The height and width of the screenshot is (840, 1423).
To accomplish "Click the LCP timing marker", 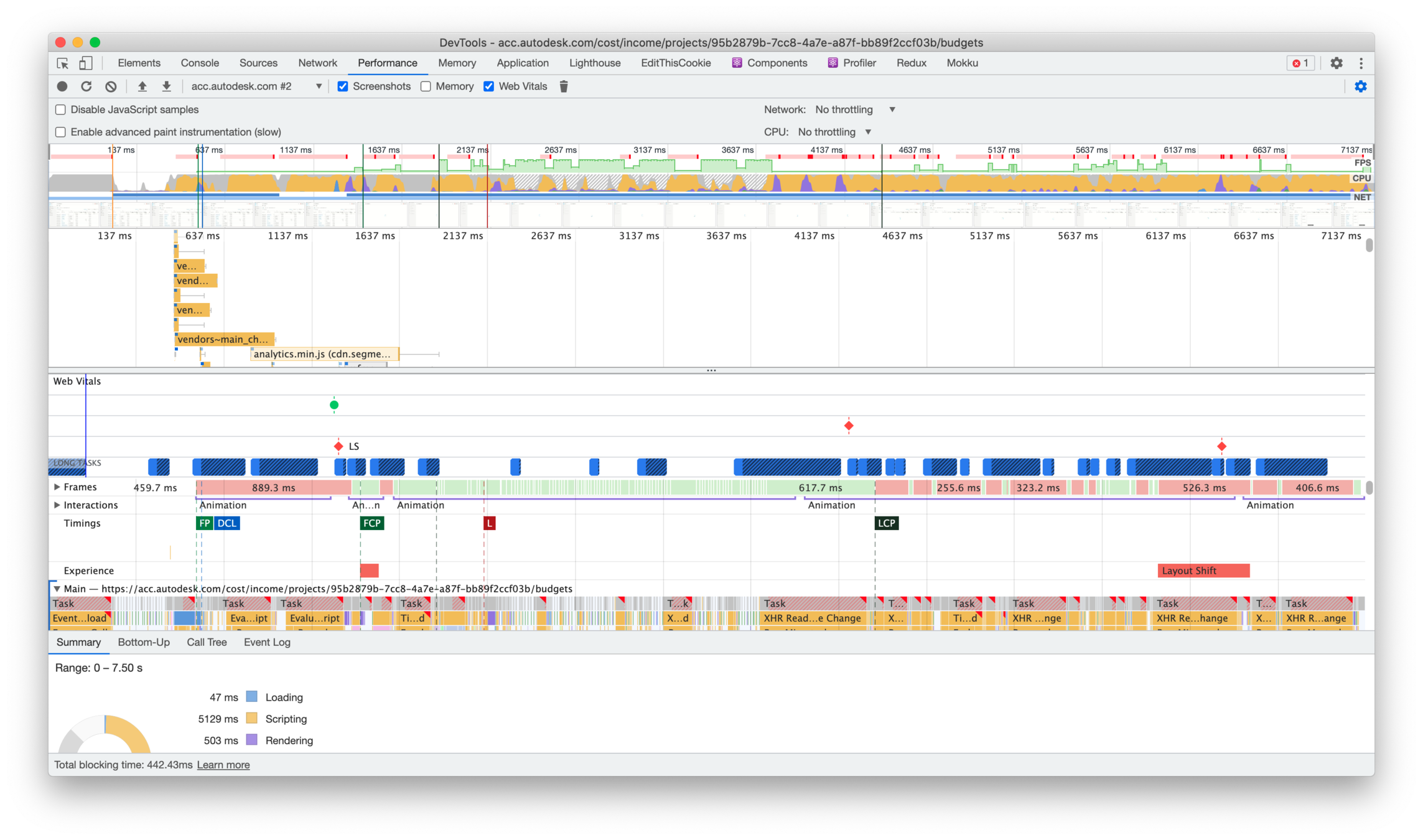I will click(x=886, y=523).
